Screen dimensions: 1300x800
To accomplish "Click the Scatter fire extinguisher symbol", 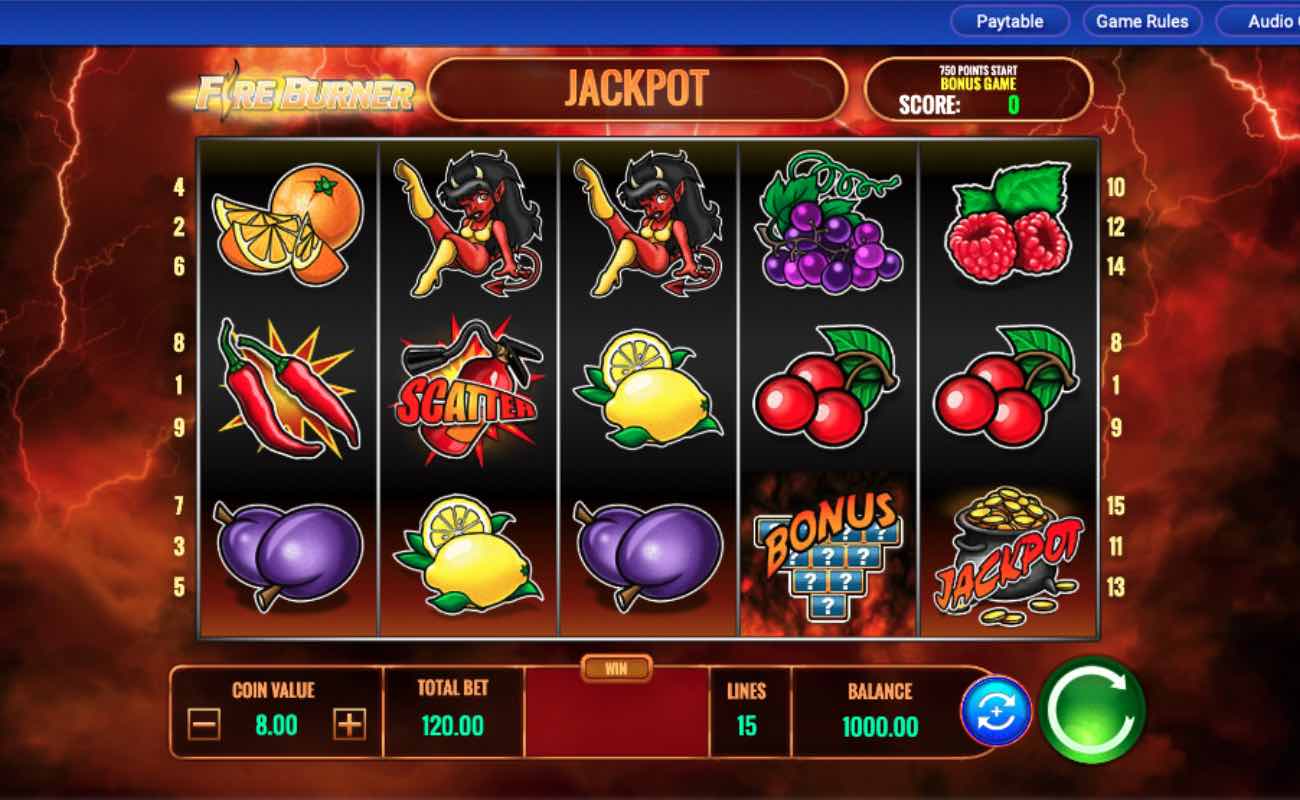I will 469,389.
